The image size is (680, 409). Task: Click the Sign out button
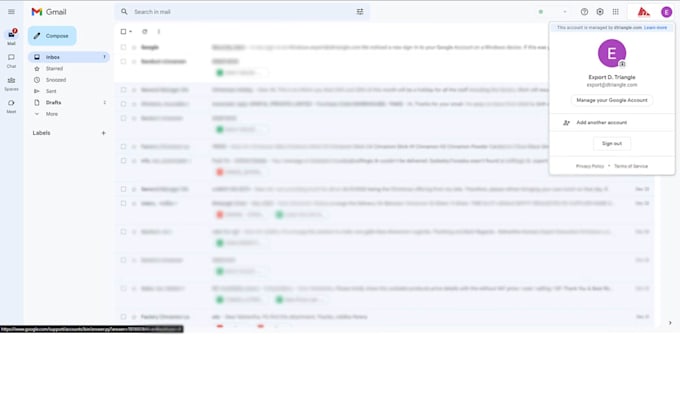point(611,144)
